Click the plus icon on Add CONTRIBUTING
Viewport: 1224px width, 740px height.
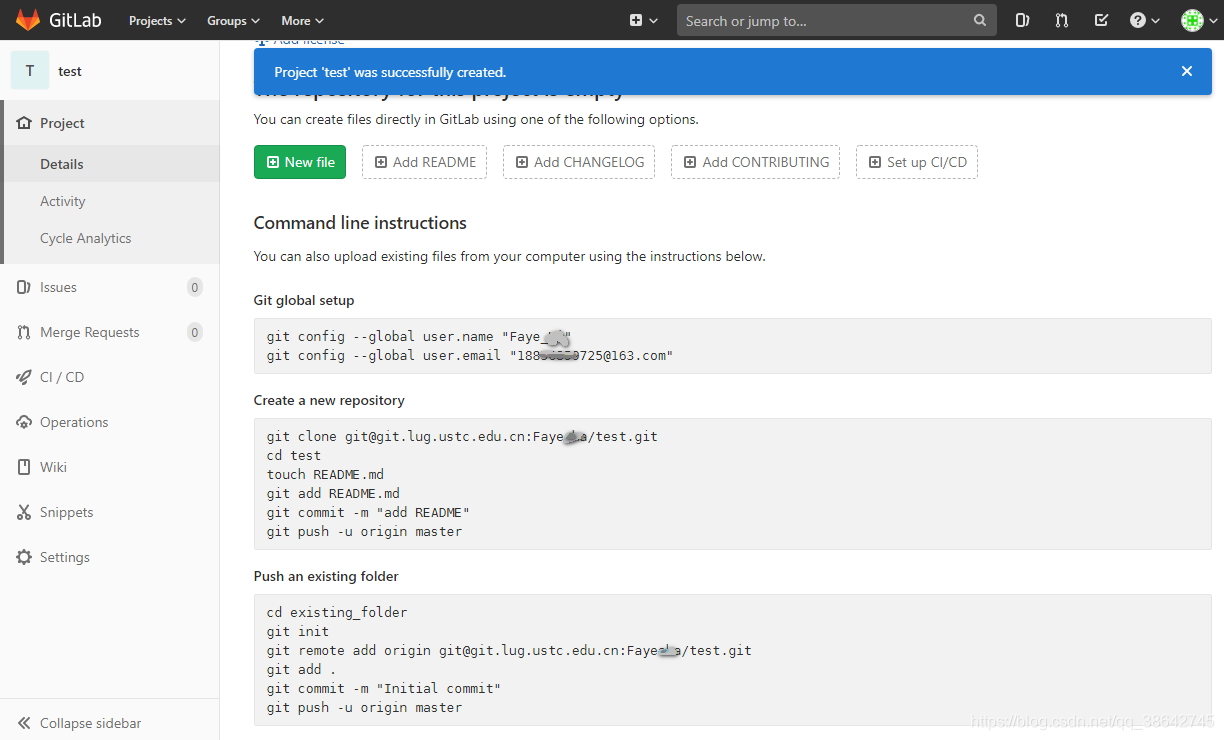pyautogui.click(x=690, y=162)
